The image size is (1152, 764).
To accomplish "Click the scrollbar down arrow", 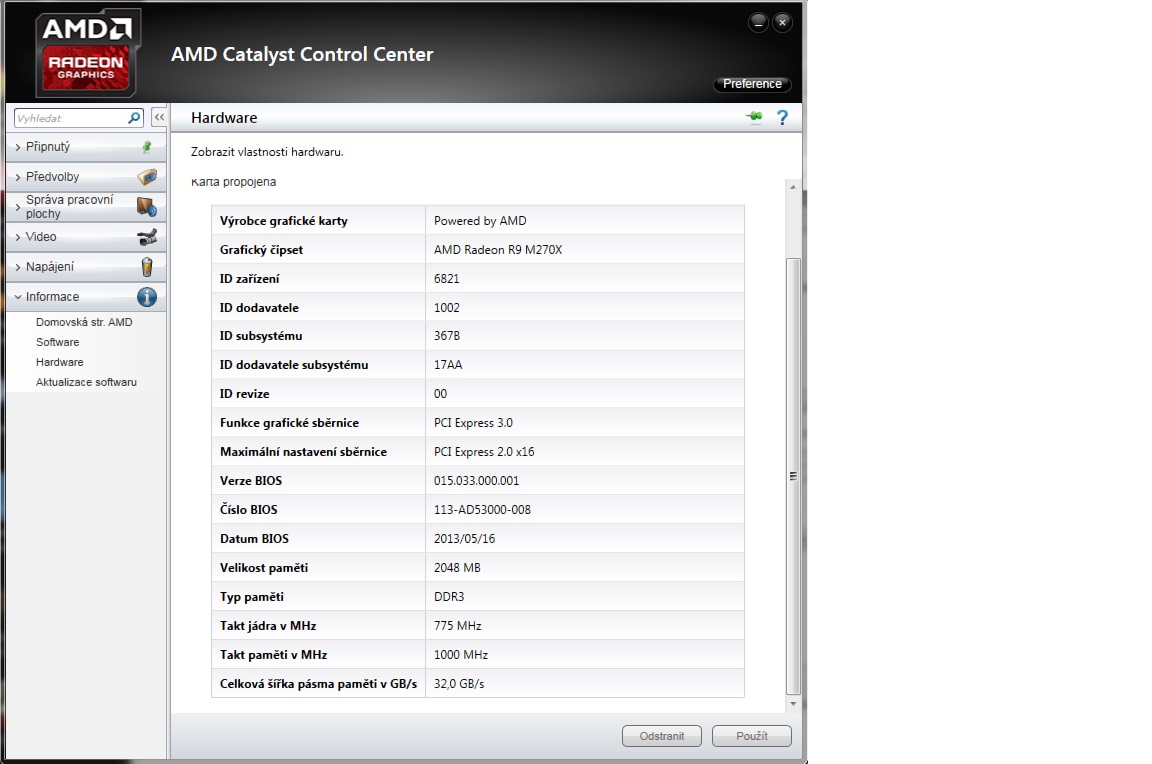I will [x=793, y=704].
